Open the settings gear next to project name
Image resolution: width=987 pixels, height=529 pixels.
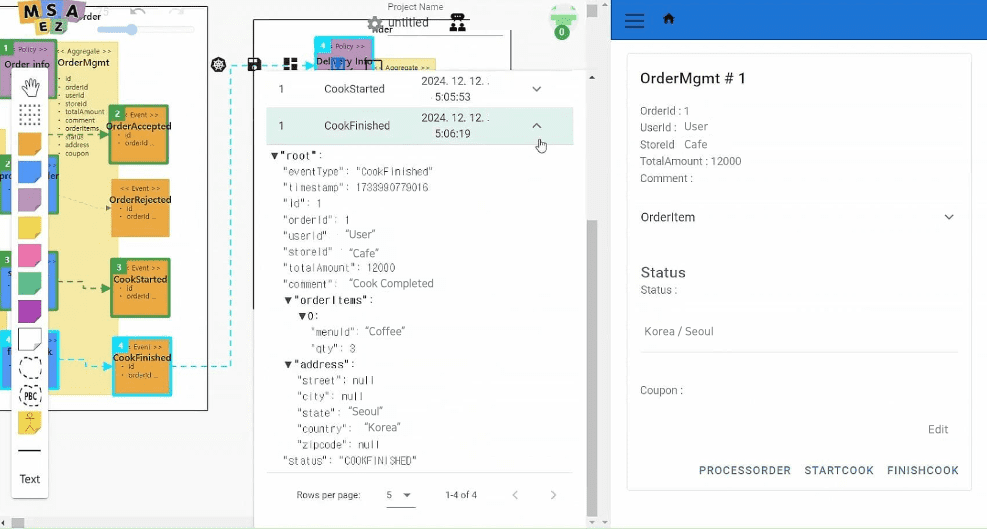point(375,23)
